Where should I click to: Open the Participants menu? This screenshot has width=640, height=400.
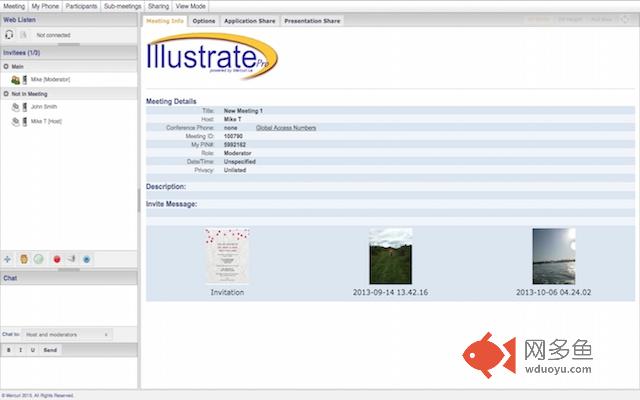81,6
